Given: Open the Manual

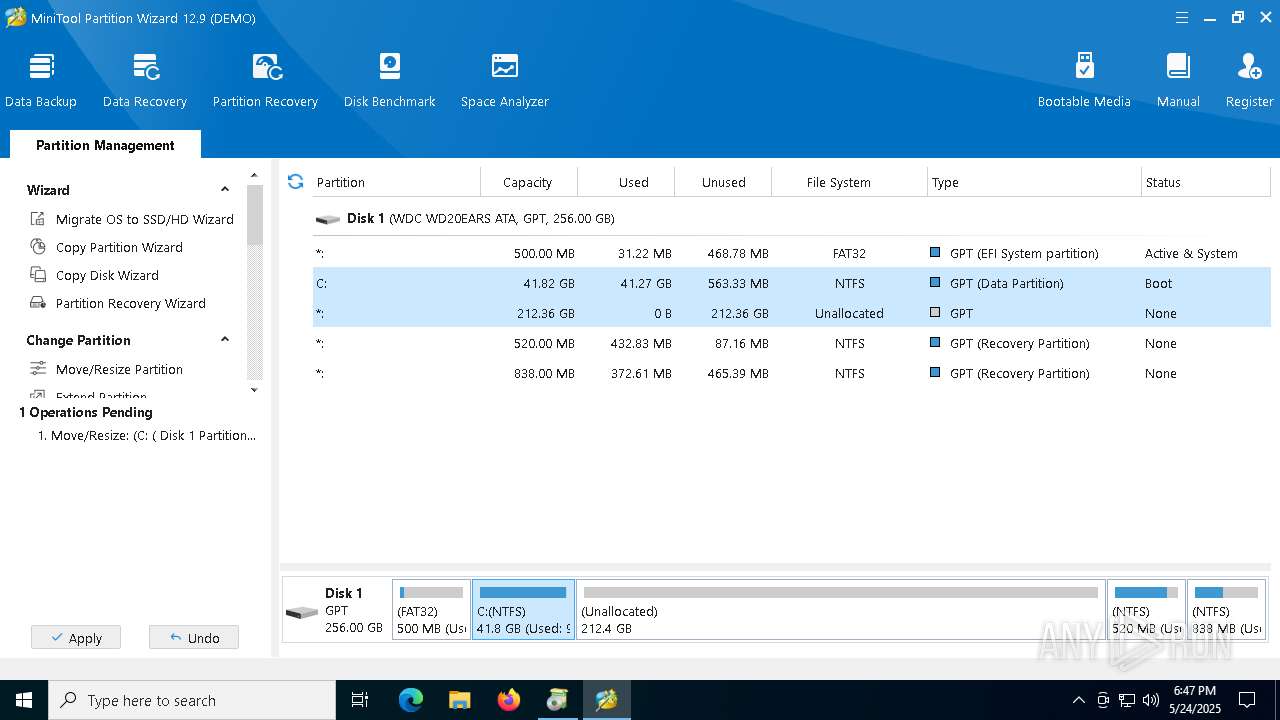Looking at the screenshot, I should click(x=1178, y=80).
